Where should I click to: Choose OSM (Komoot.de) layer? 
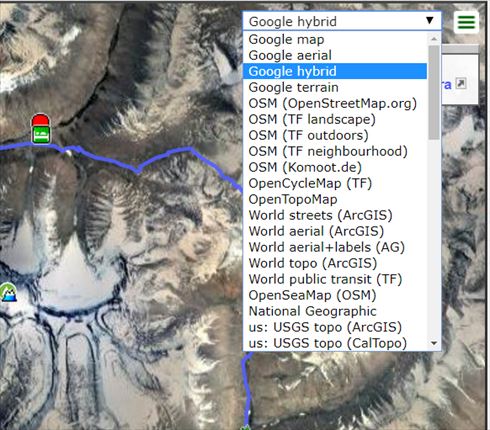335,167
